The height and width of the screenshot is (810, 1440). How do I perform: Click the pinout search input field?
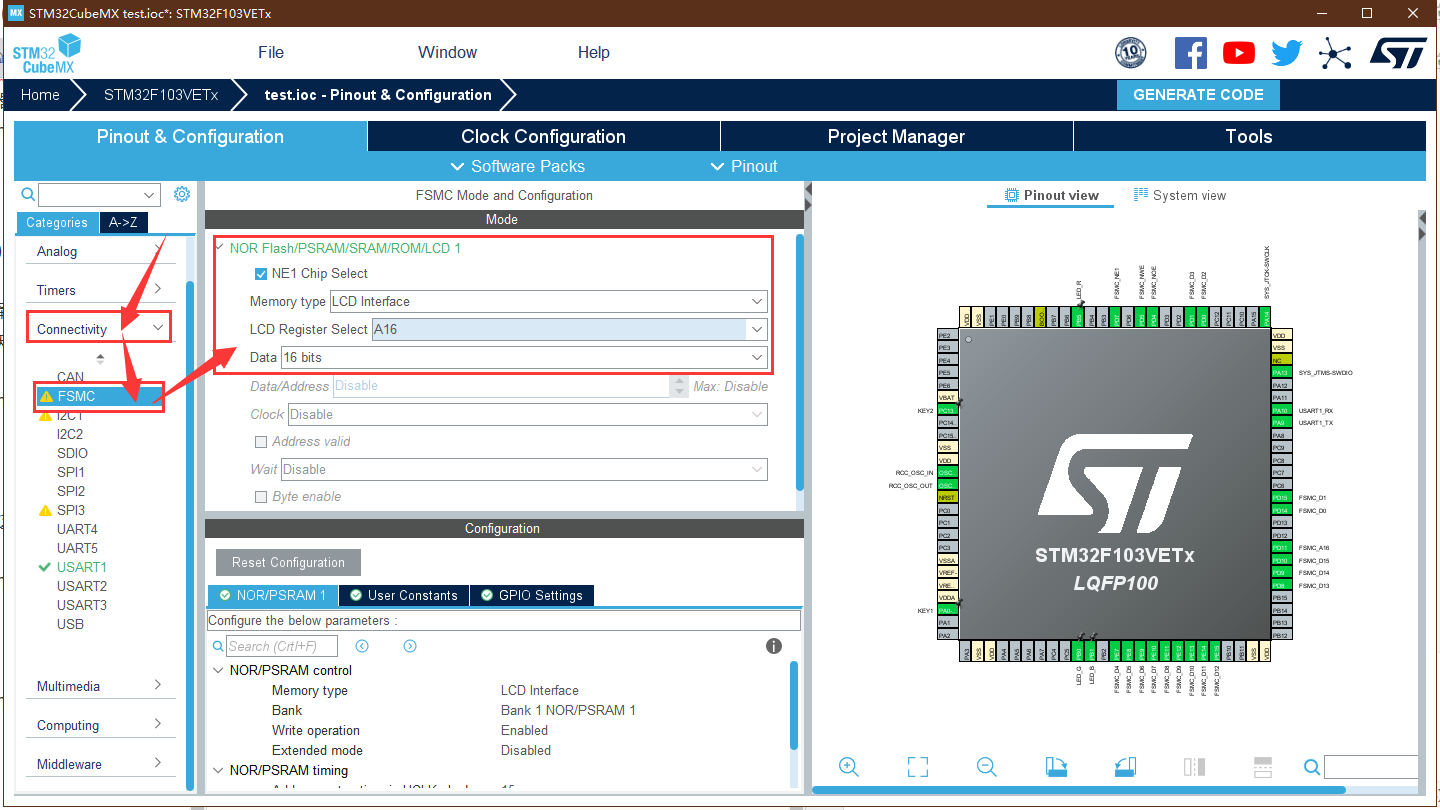(1372, 766)
